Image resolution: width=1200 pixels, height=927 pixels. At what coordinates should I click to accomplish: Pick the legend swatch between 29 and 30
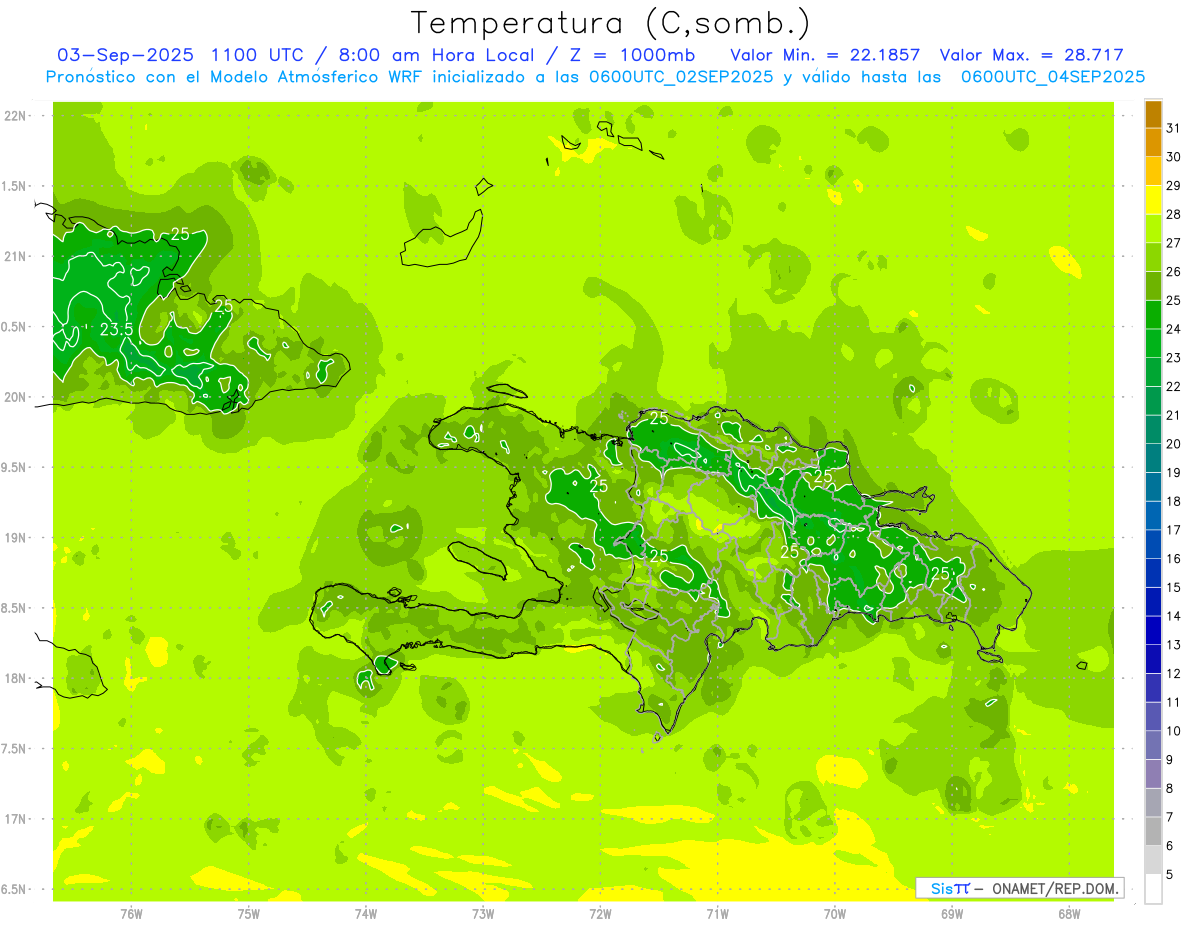(x=1153, y=171)
